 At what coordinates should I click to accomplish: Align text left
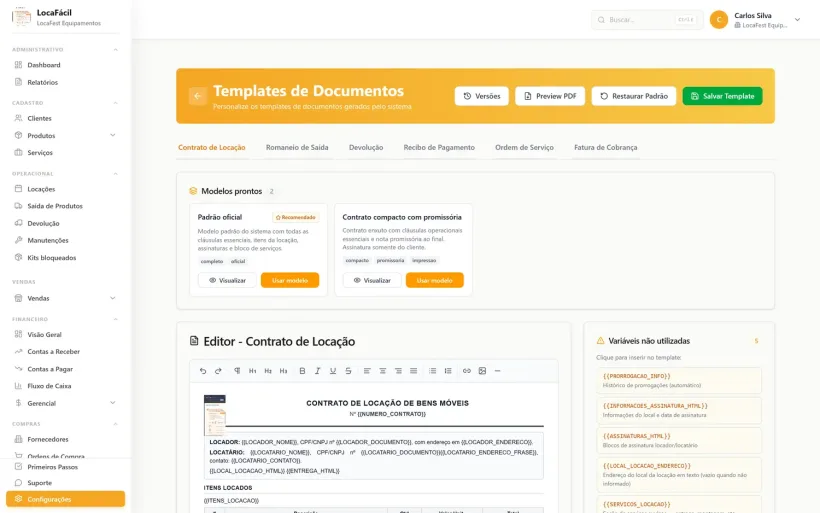(x=367, y=371)
